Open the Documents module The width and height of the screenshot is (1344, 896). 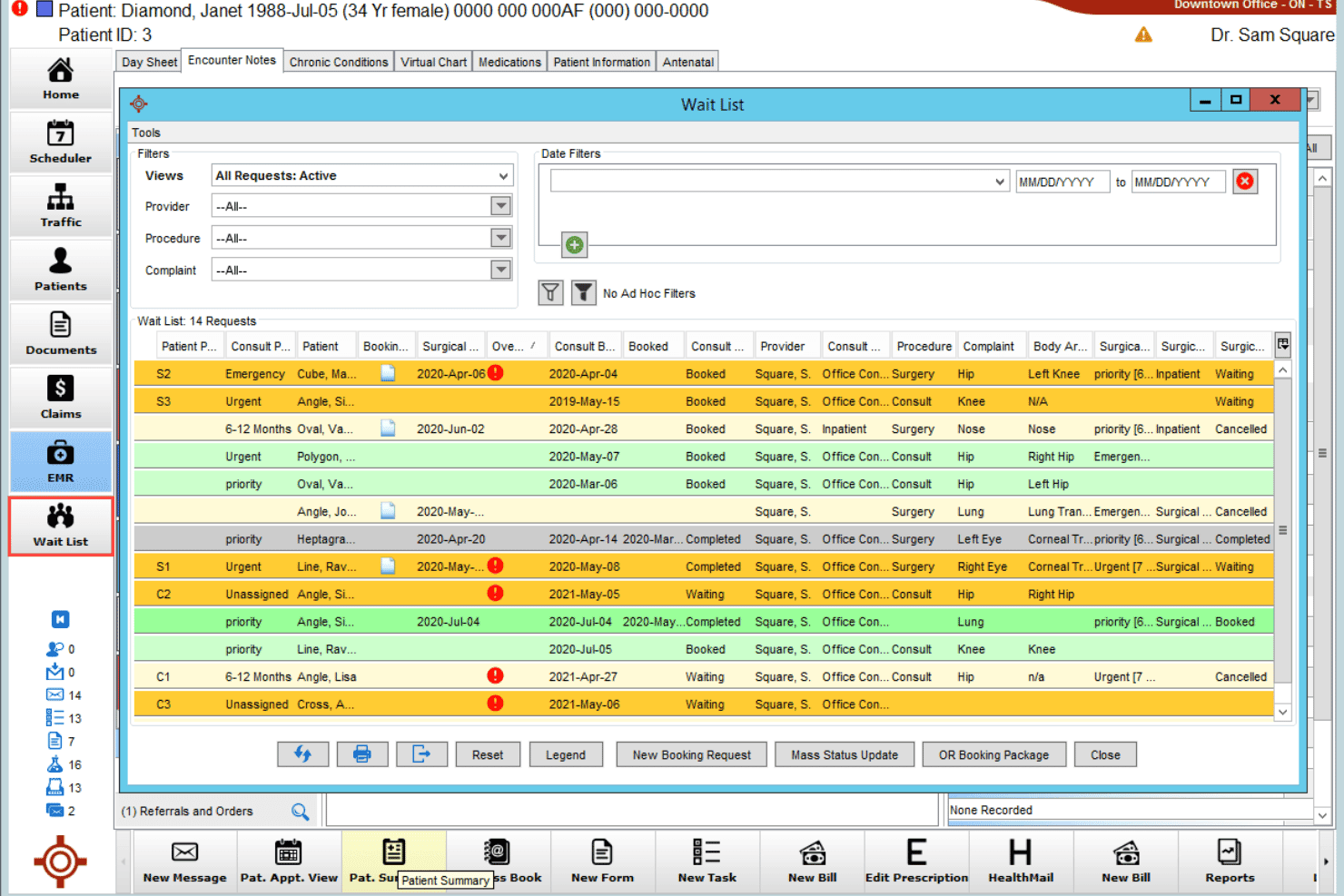tap(61, 334)
